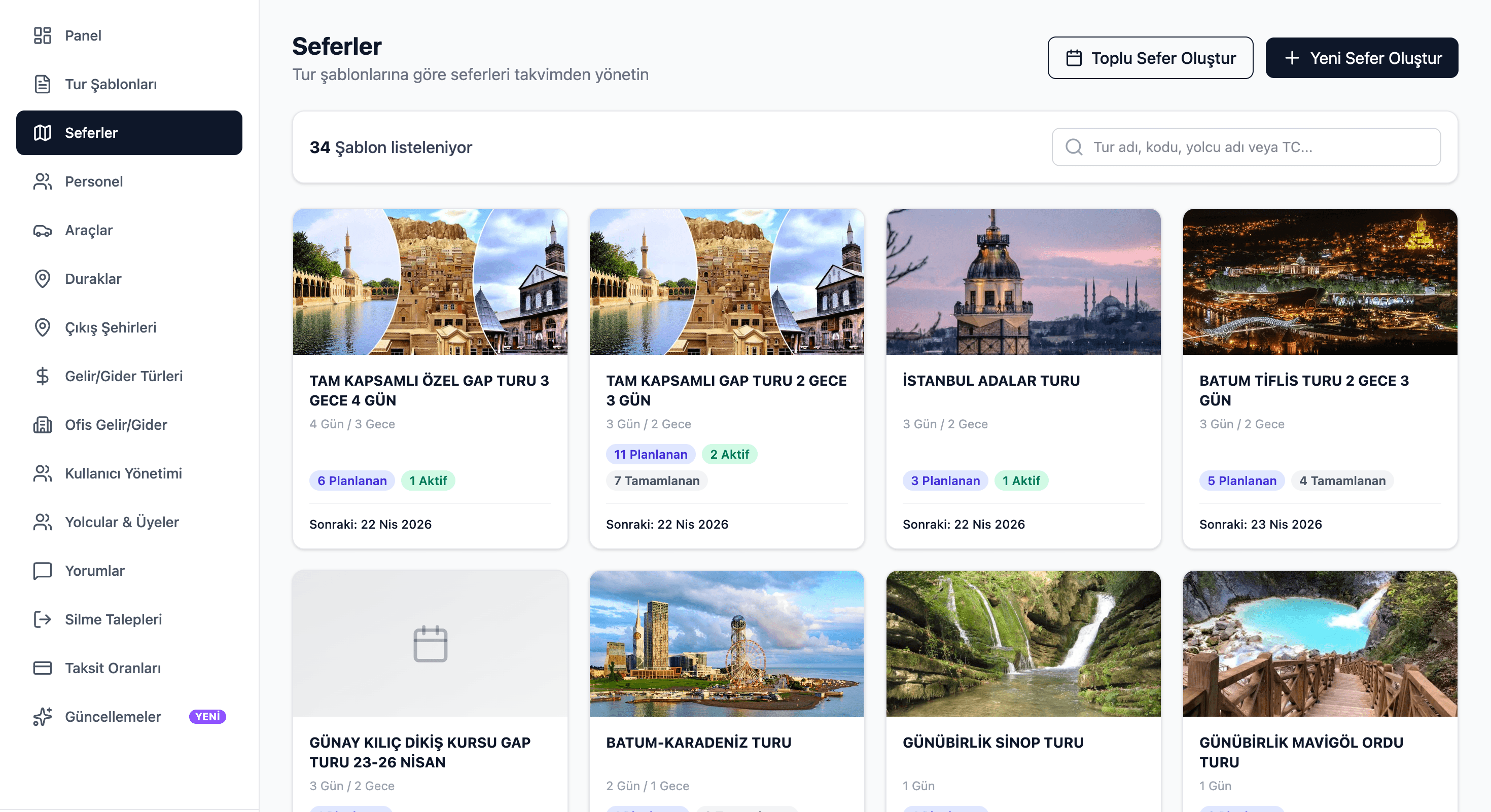Screen dimensions: 1491x812
Task: Click the Seferler map icon
Action: pos(42,132)
